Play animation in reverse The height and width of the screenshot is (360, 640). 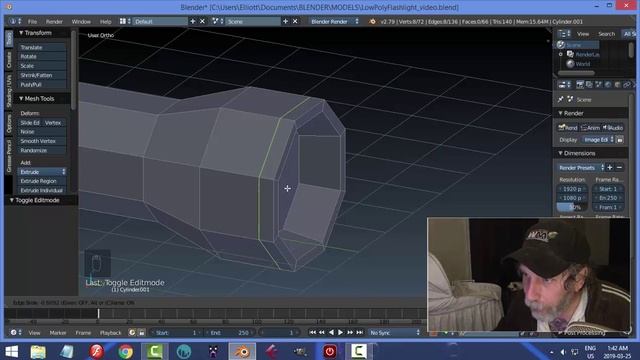click(x=331, y=333)
